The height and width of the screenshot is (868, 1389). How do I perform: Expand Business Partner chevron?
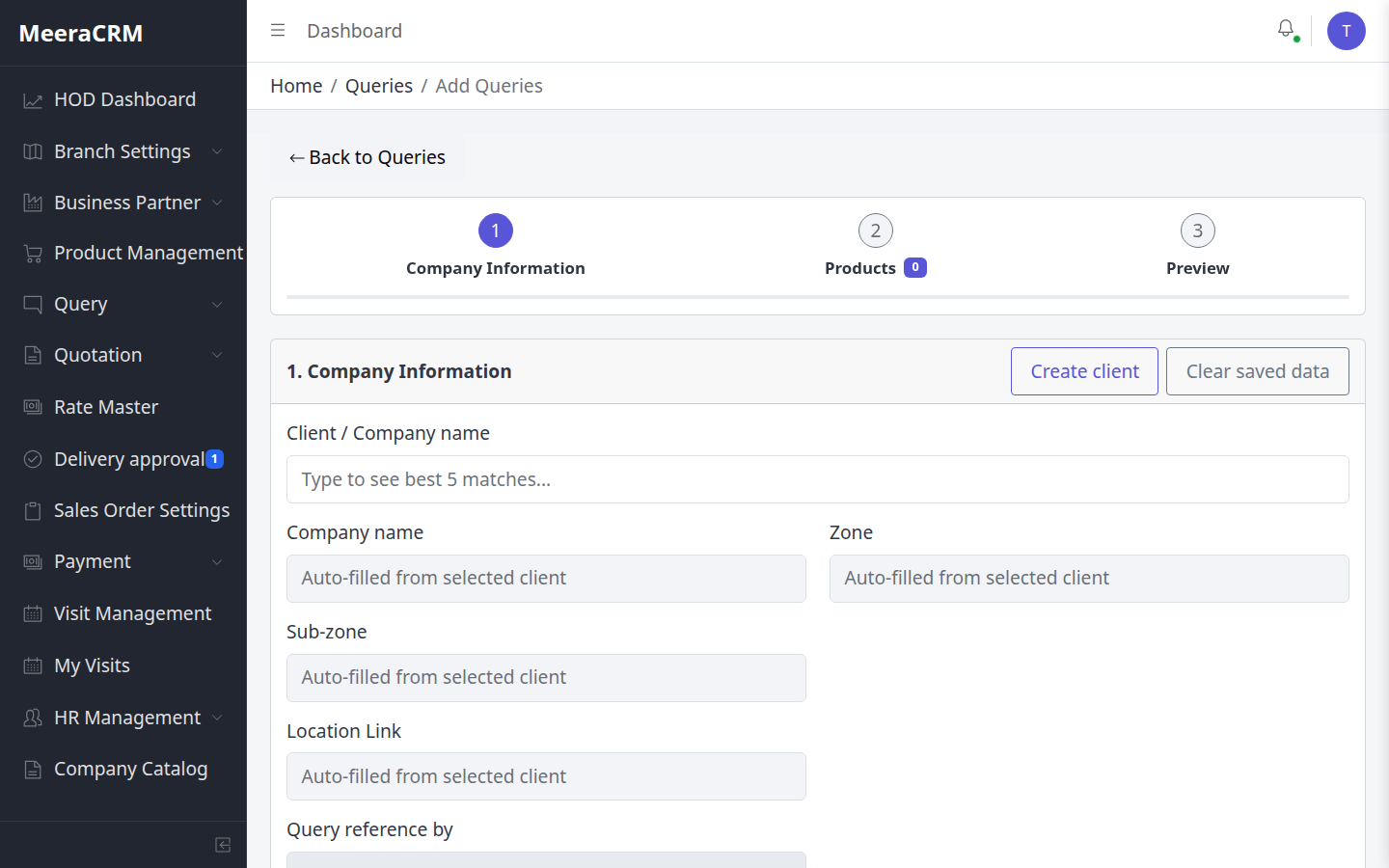217,203
